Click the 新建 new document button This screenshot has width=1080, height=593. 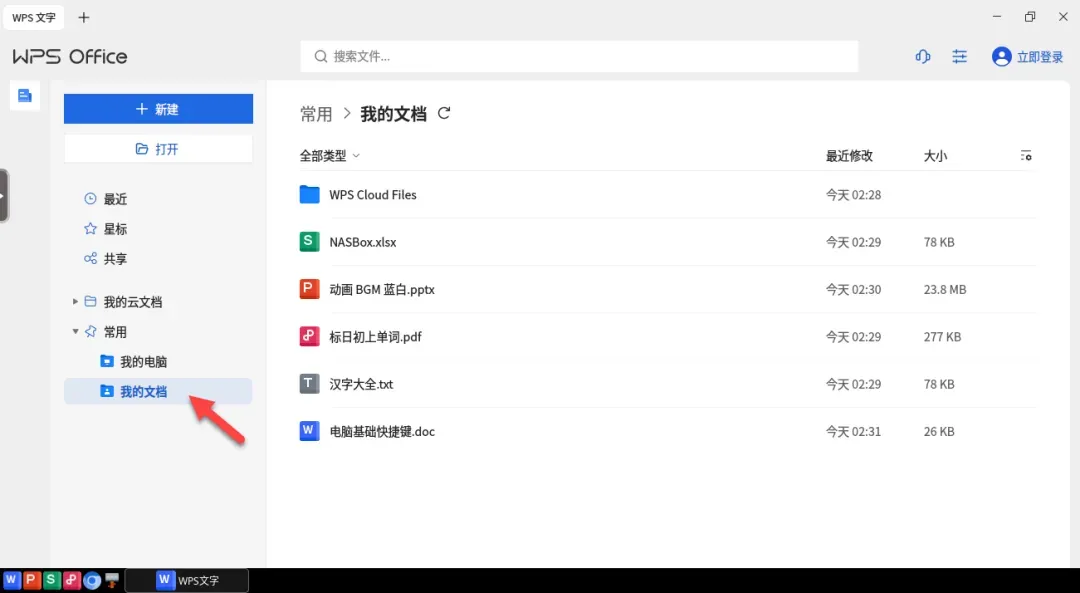pyautogui.click(x=158, y=109)
